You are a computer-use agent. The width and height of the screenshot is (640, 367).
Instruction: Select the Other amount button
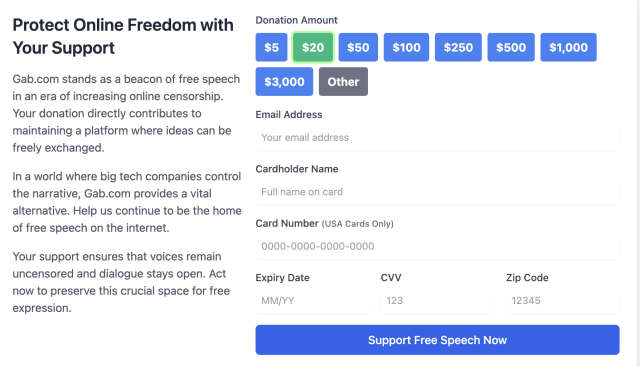tap(343, 82)
